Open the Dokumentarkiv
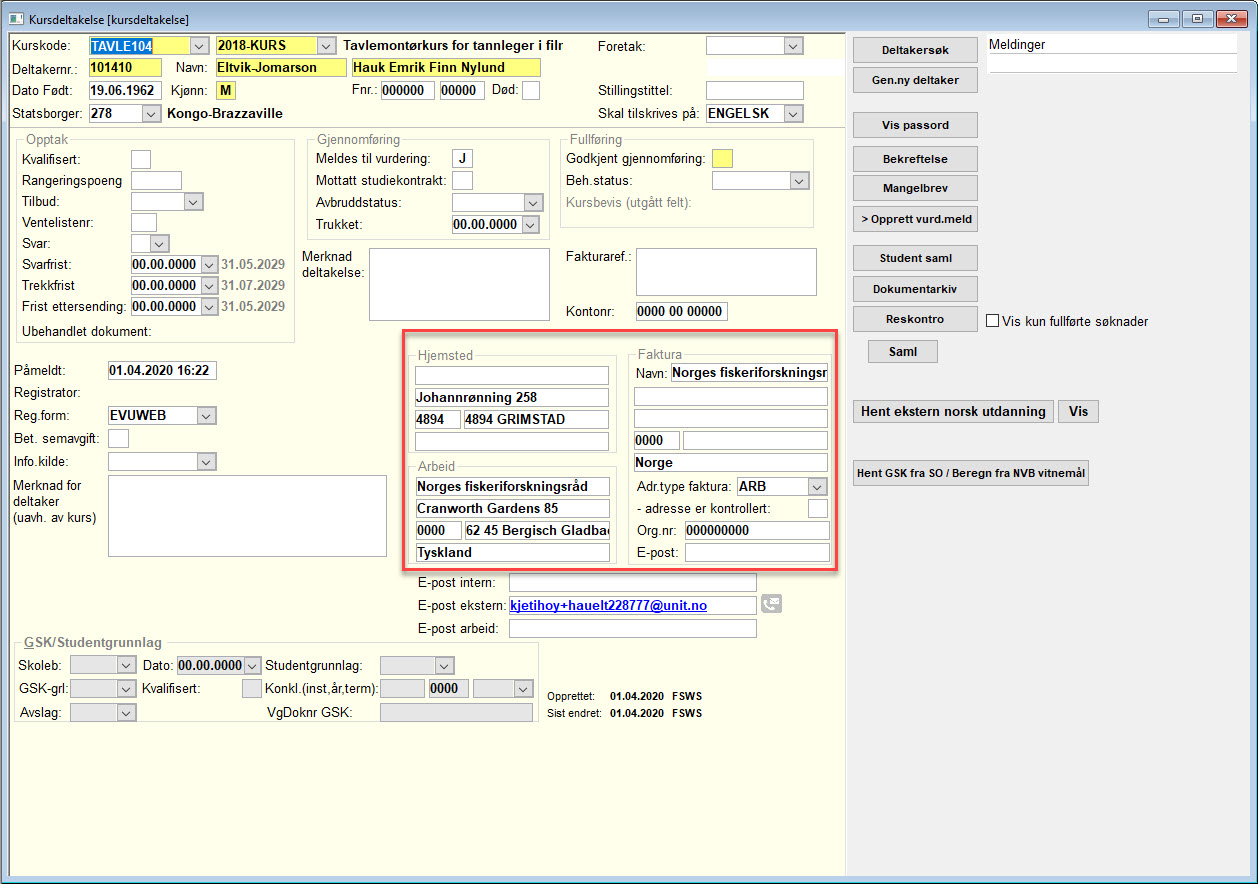 coord(915,289)
